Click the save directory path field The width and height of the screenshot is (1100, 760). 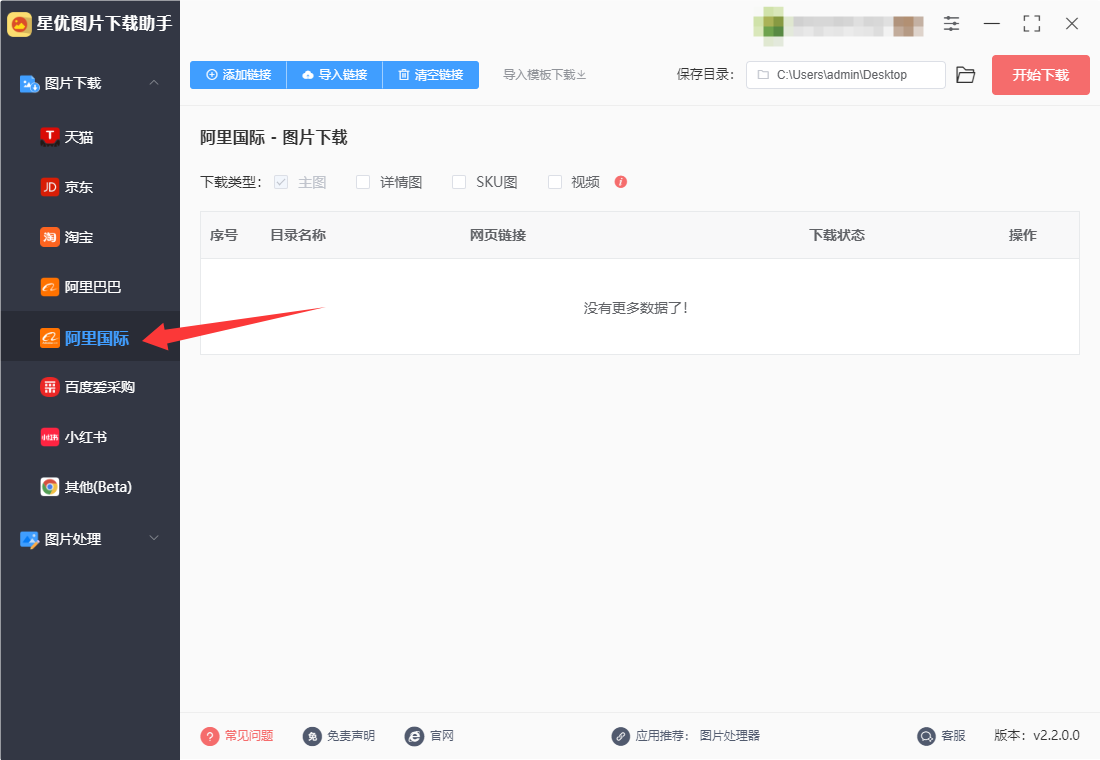pyautogui.click(x=845, y=75)
